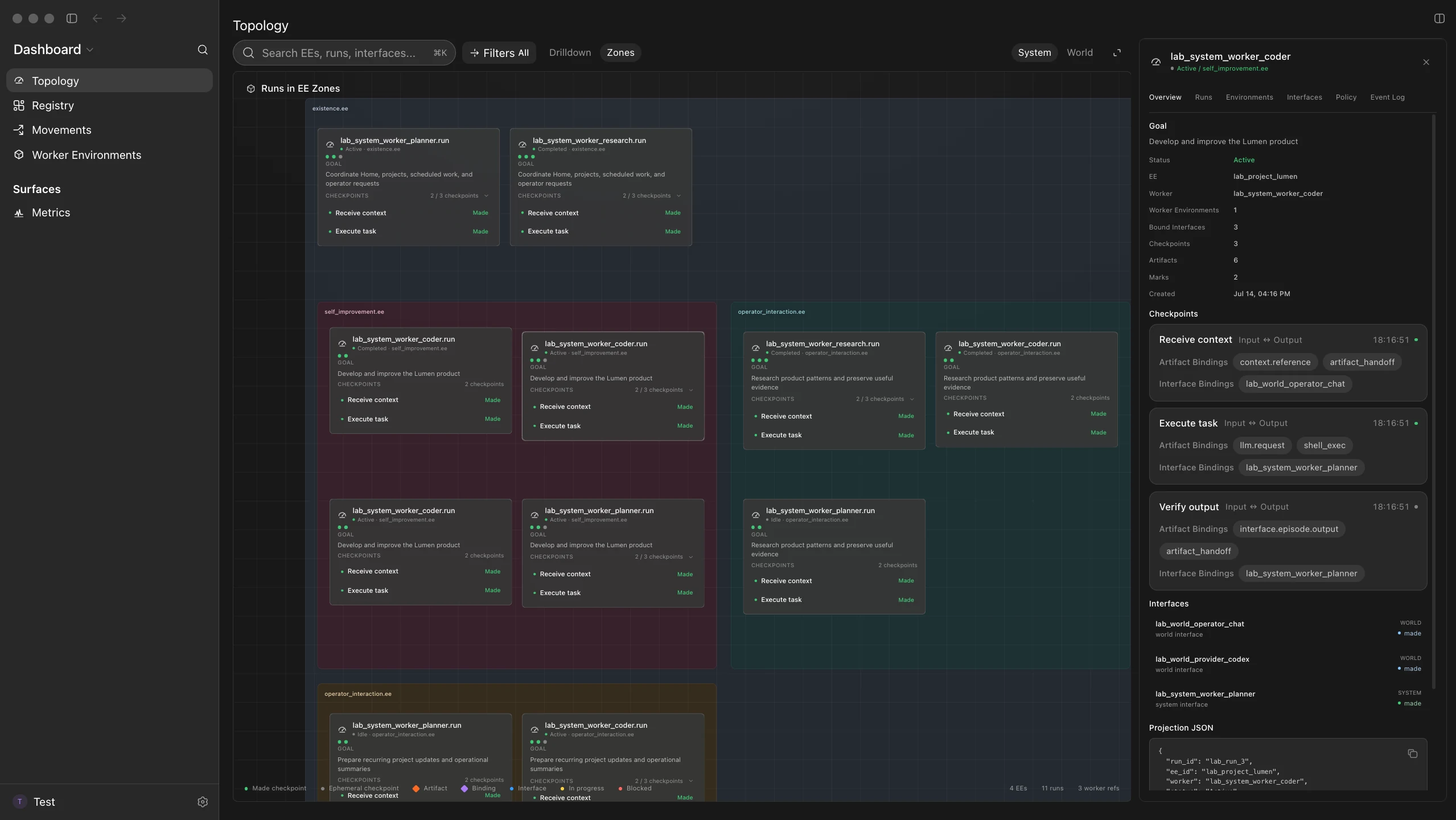
Task: Open the settings gear next to Test
Action: pos(203,802)
